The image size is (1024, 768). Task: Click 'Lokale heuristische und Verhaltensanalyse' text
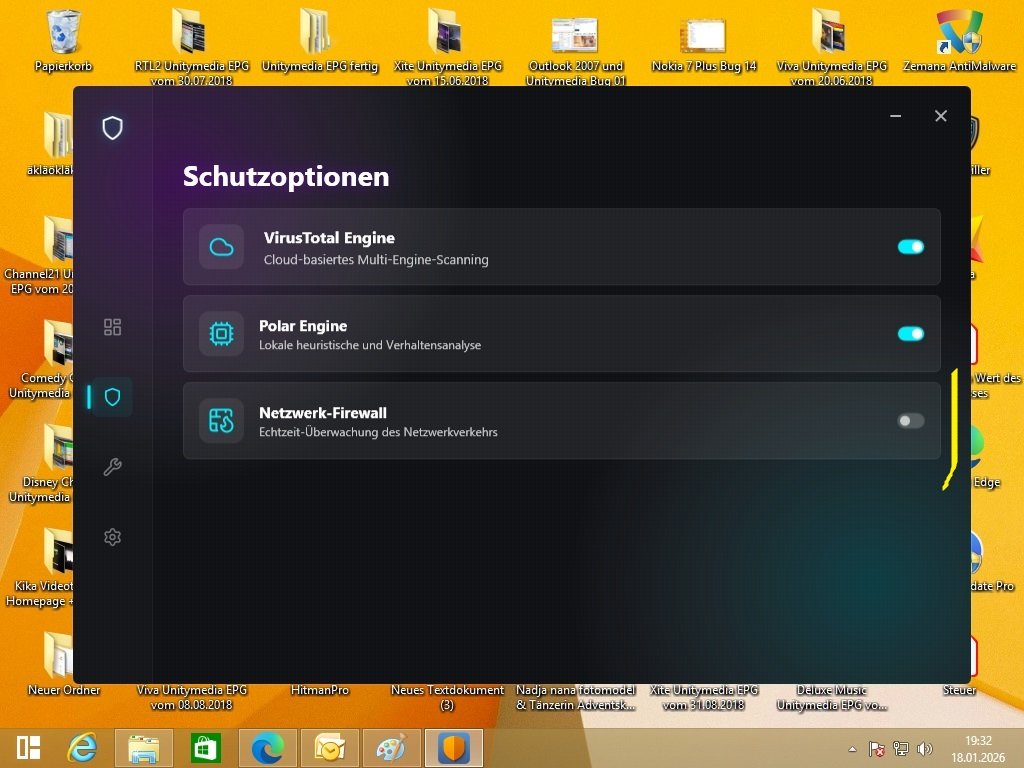click(x=370, y=345)
